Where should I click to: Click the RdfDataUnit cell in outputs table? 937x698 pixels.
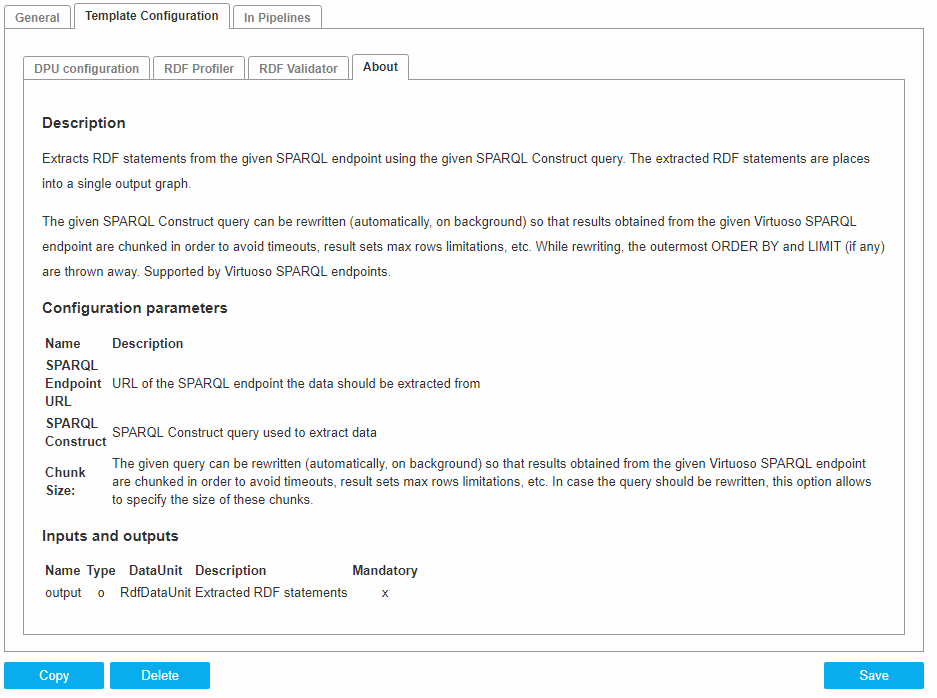(155, 593)
